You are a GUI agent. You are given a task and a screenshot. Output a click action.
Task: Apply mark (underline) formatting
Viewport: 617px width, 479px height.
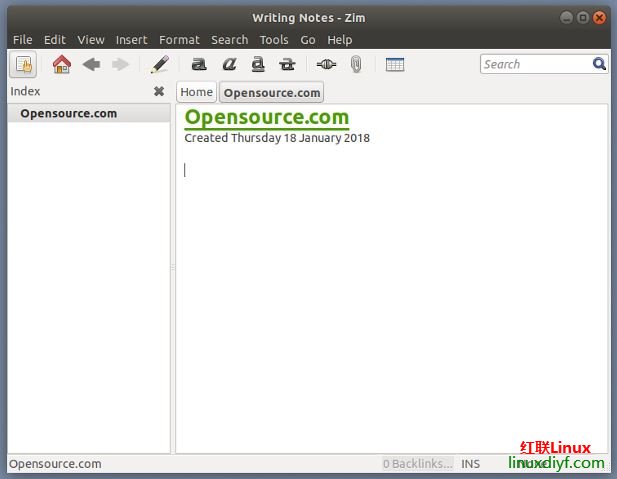click(258, 65)
